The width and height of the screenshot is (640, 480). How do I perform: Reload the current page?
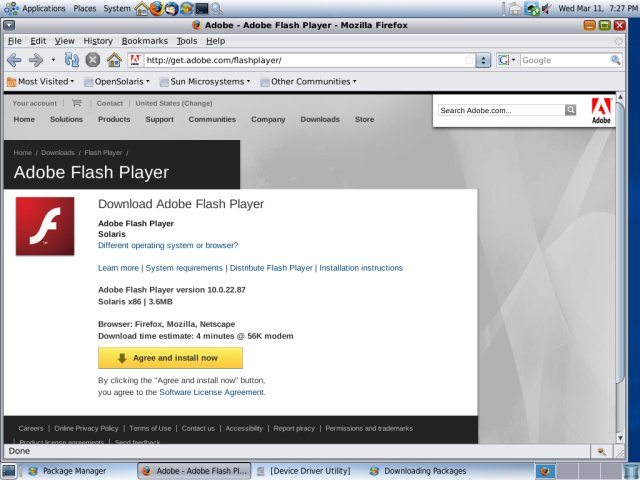pyautogui.click(x=71, y=60)
